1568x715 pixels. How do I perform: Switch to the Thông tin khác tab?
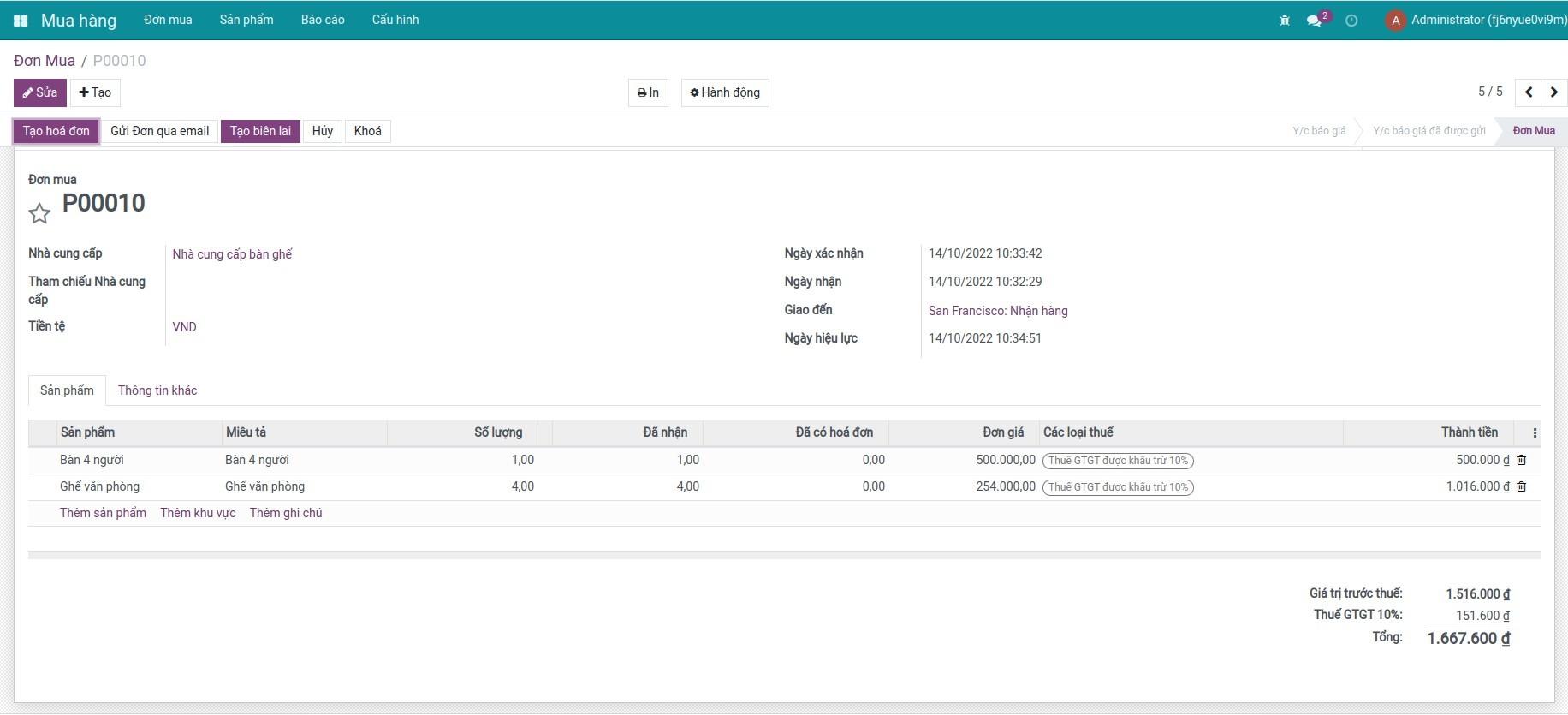coord(157,390)
